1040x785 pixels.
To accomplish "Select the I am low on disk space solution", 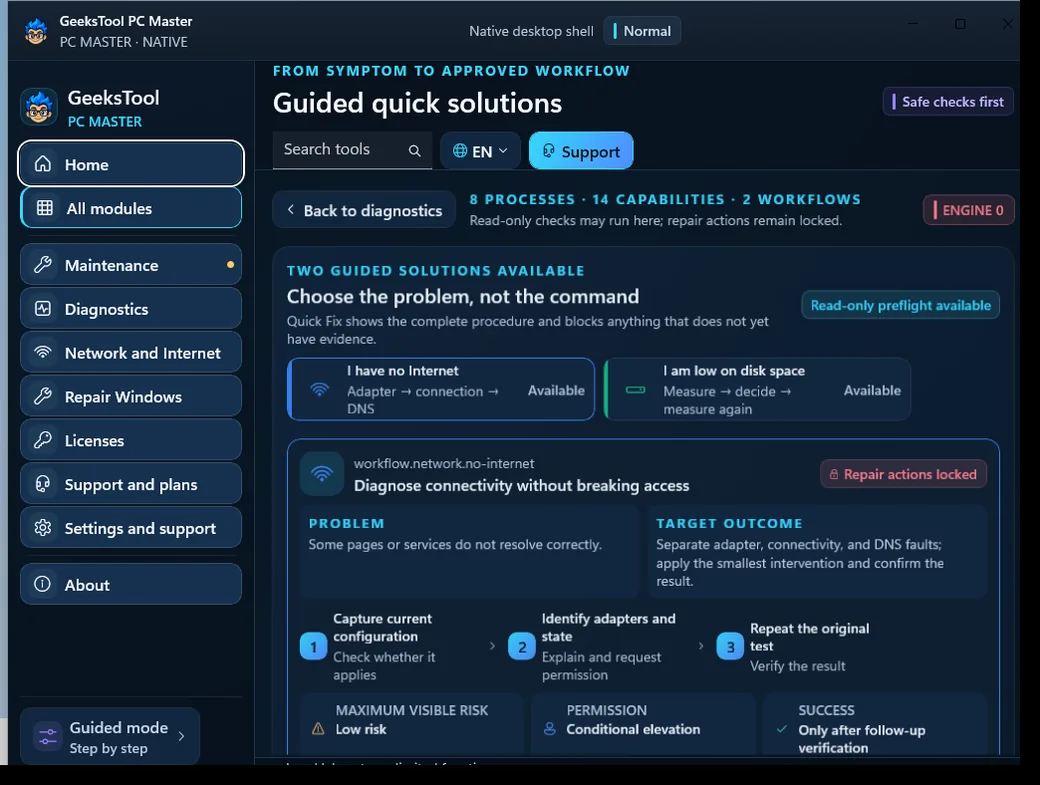I will [x=757, y=389].
